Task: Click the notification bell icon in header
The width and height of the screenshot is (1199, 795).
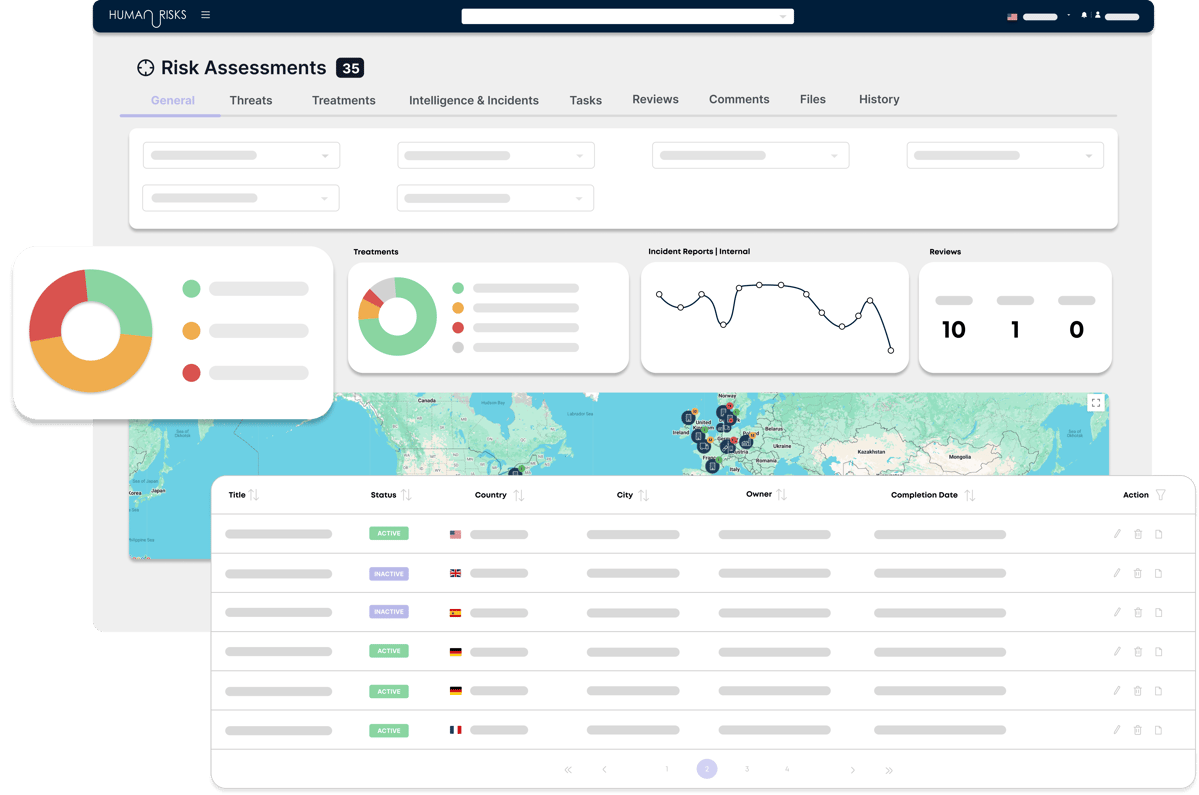Action: click(1084, 15)
